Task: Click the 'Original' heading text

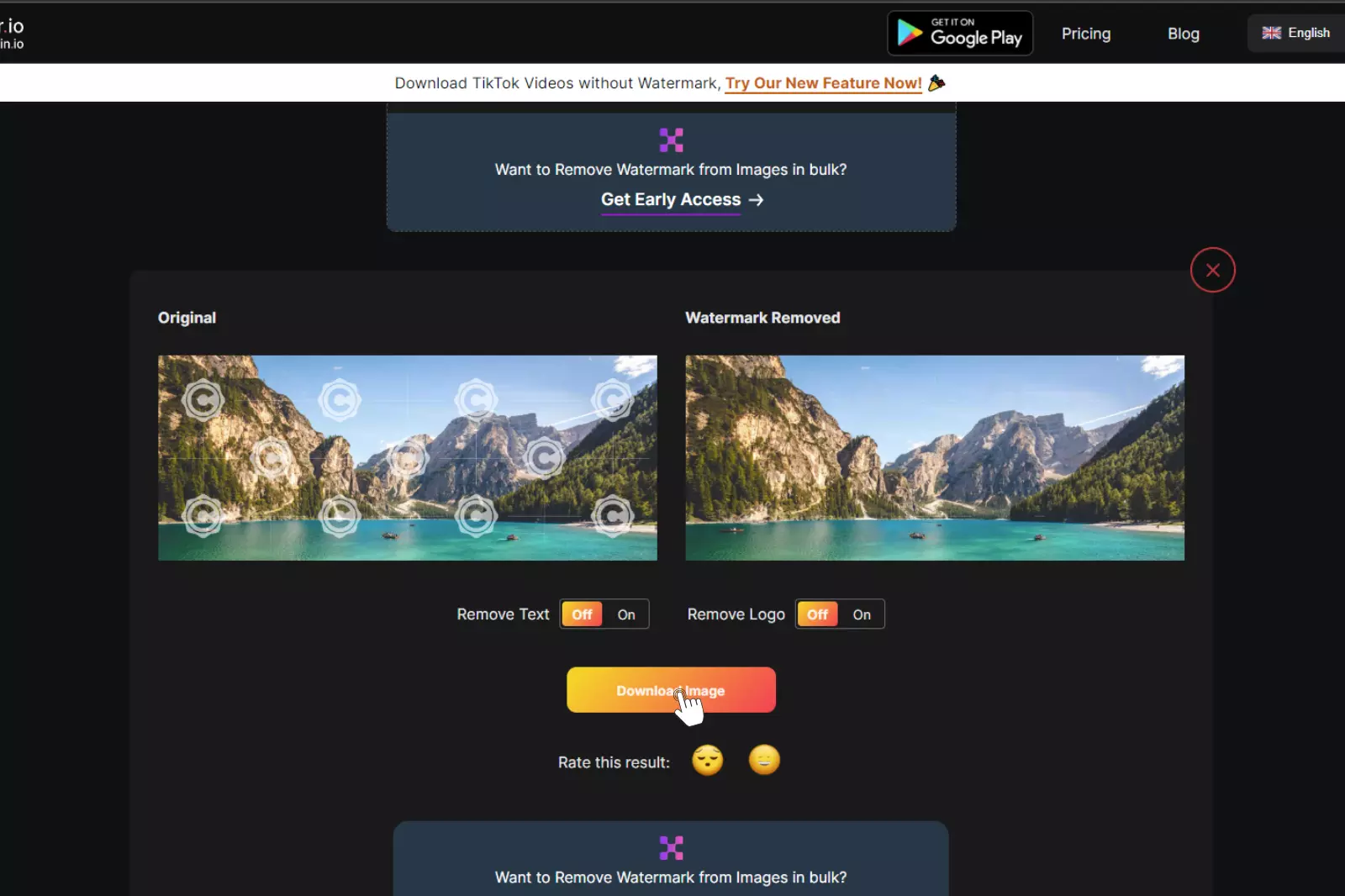Action: (187, 318)
